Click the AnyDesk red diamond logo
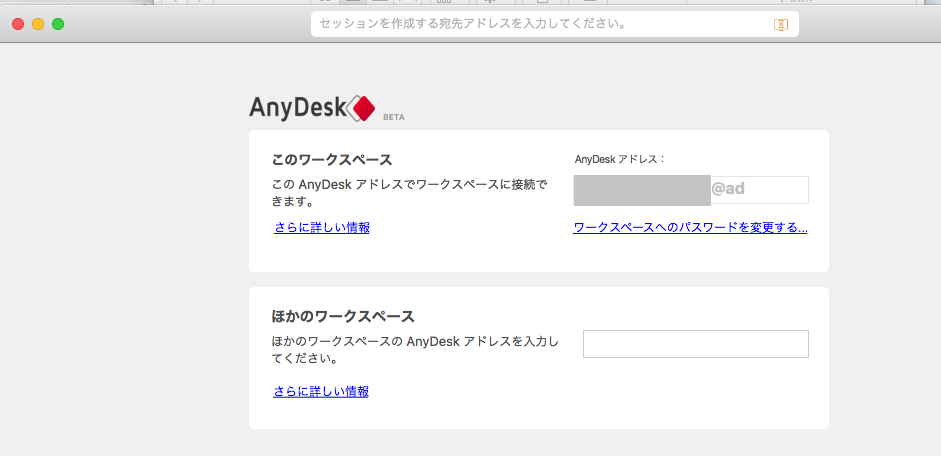This screenshot has height=456, width=941. pyautogui.click(x=360, y=109)
